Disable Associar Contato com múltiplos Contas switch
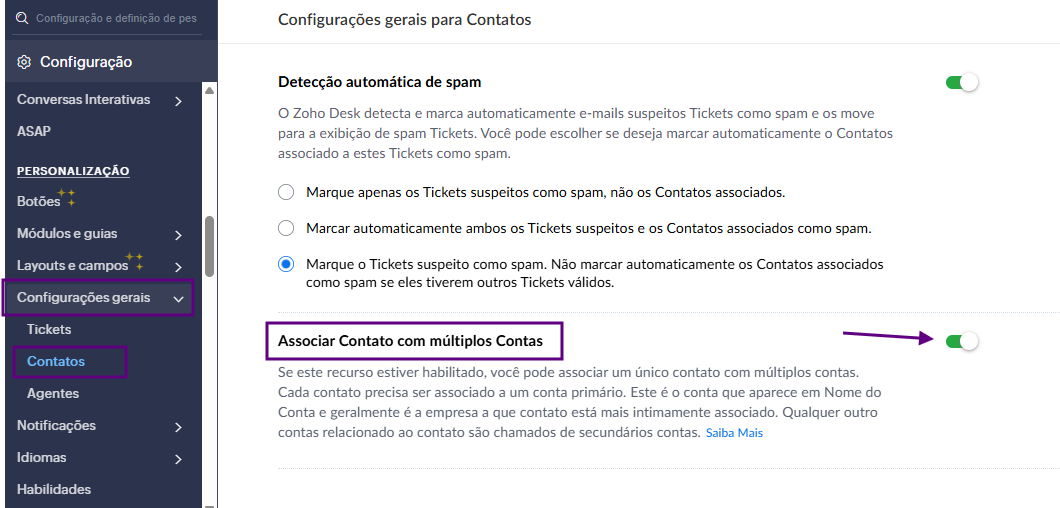Screen dimensions: 1060x508 coord(961,341)
